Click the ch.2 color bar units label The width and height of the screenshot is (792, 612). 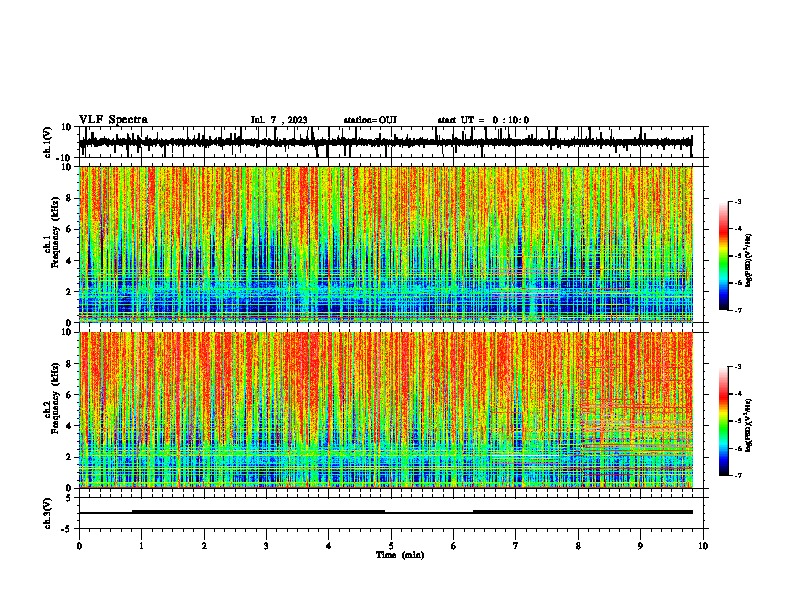pos(749,426)
